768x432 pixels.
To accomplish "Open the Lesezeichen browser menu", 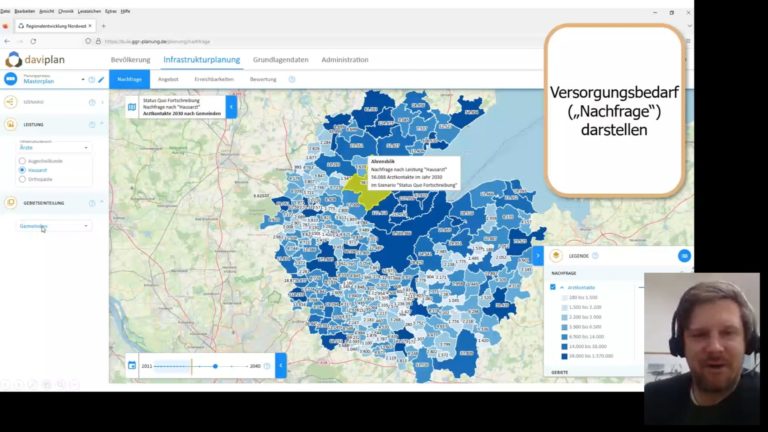I will [x=89, y=11].
